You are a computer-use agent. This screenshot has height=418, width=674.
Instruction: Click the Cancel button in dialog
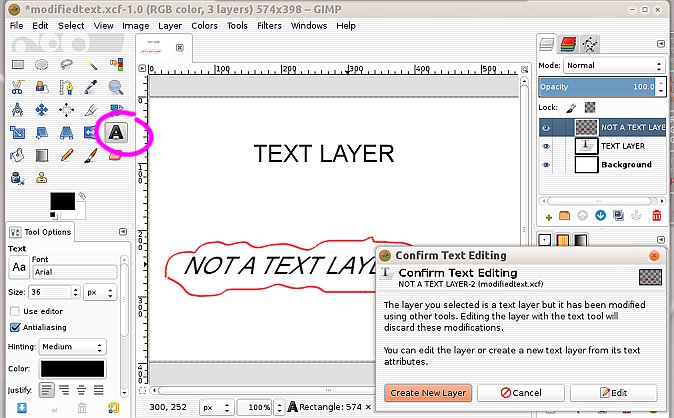[x=521, y=393]
